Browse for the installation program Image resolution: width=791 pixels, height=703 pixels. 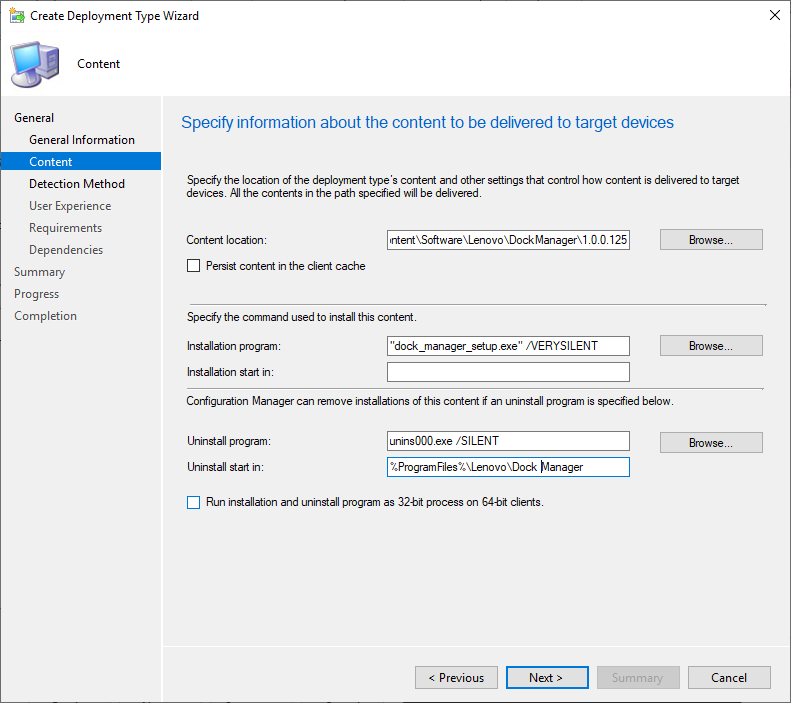pos(711,346)
